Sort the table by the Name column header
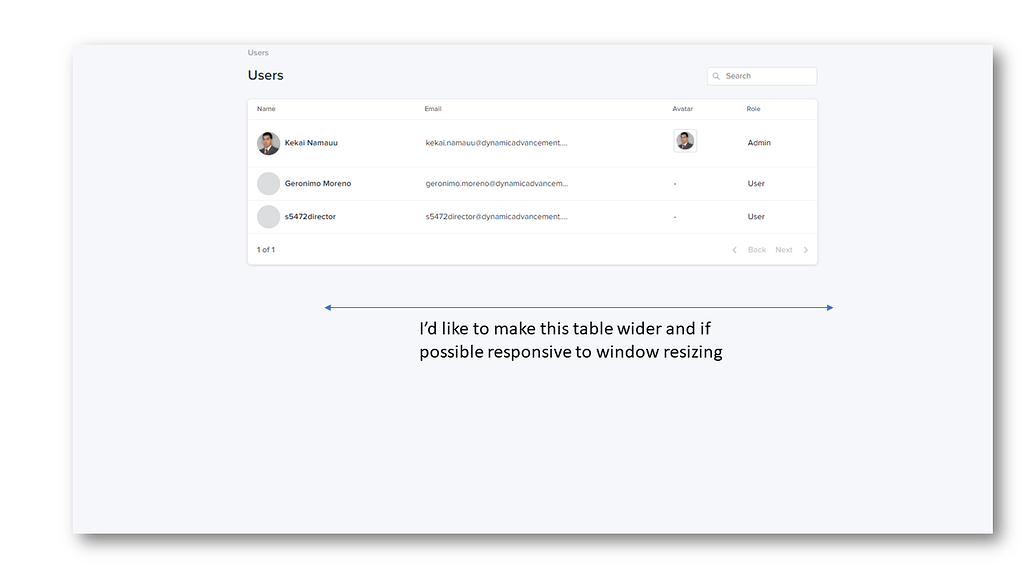Viewport: 1024px width, 576px height. 266,108
